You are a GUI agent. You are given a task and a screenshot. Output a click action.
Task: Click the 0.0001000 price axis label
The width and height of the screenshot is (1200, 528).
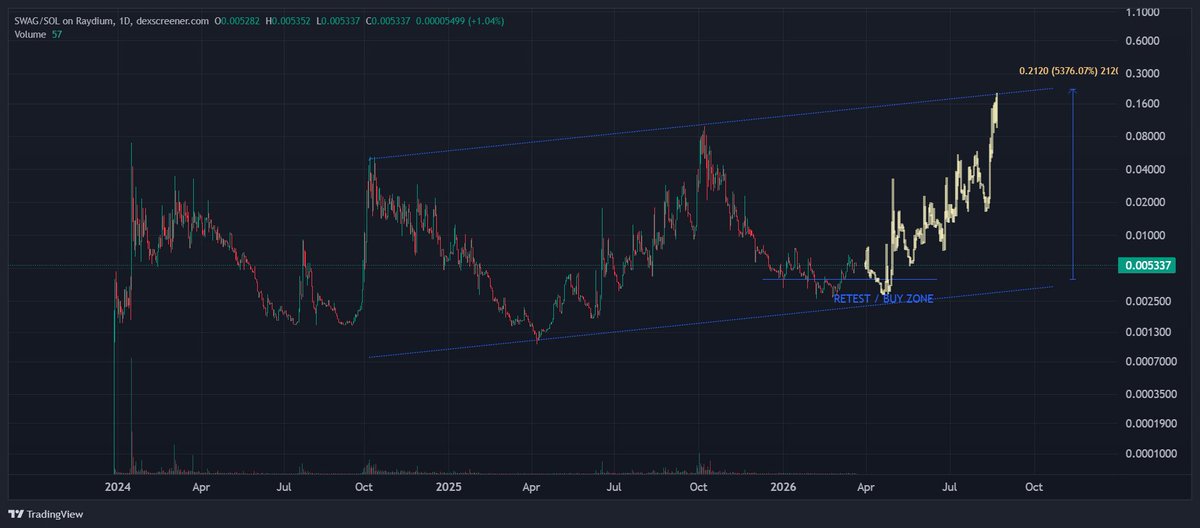coord(1151,454)
